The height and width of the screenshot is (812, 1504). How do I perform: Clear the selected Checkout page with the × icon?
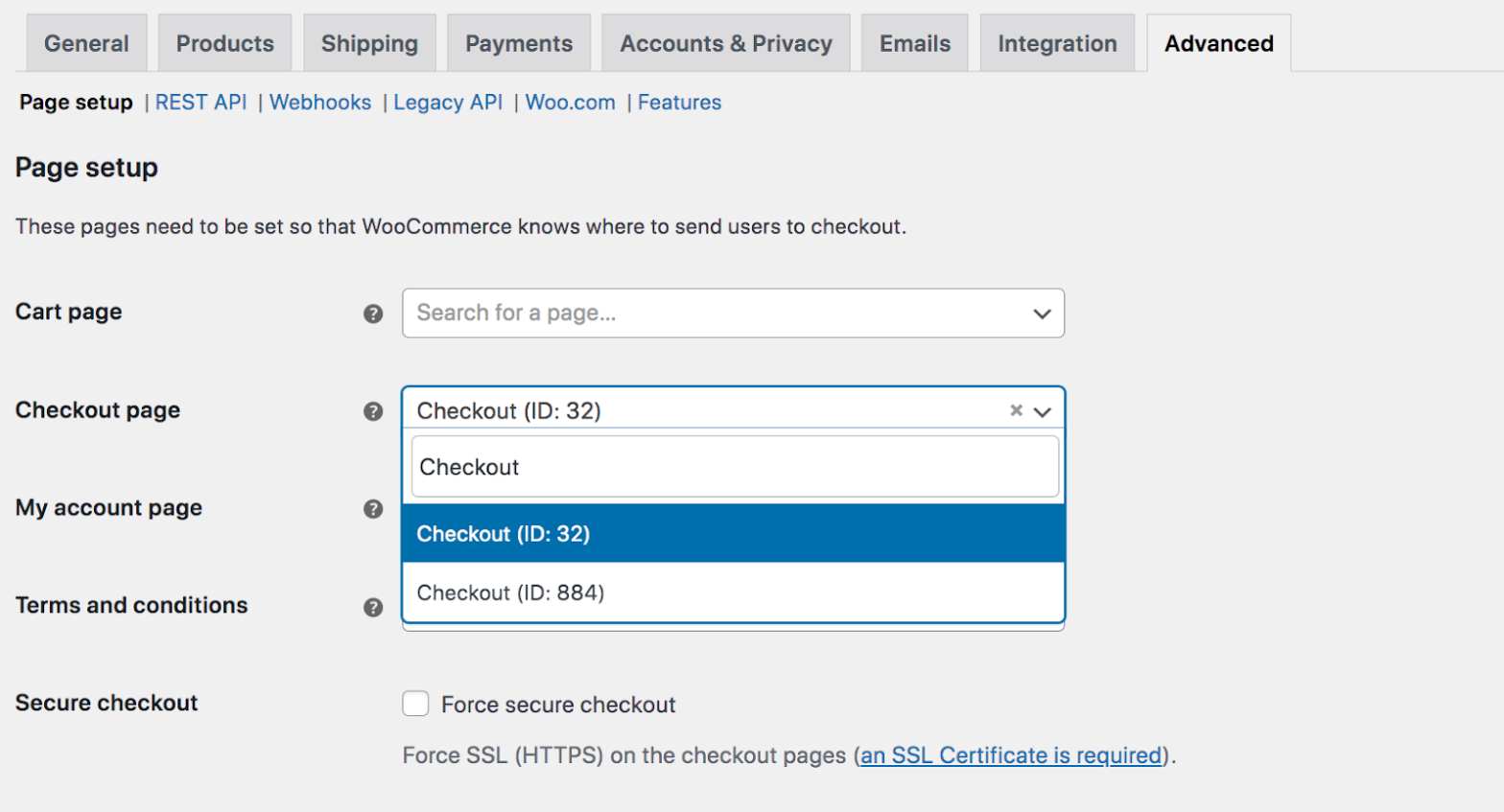(x=1015, y=410)
